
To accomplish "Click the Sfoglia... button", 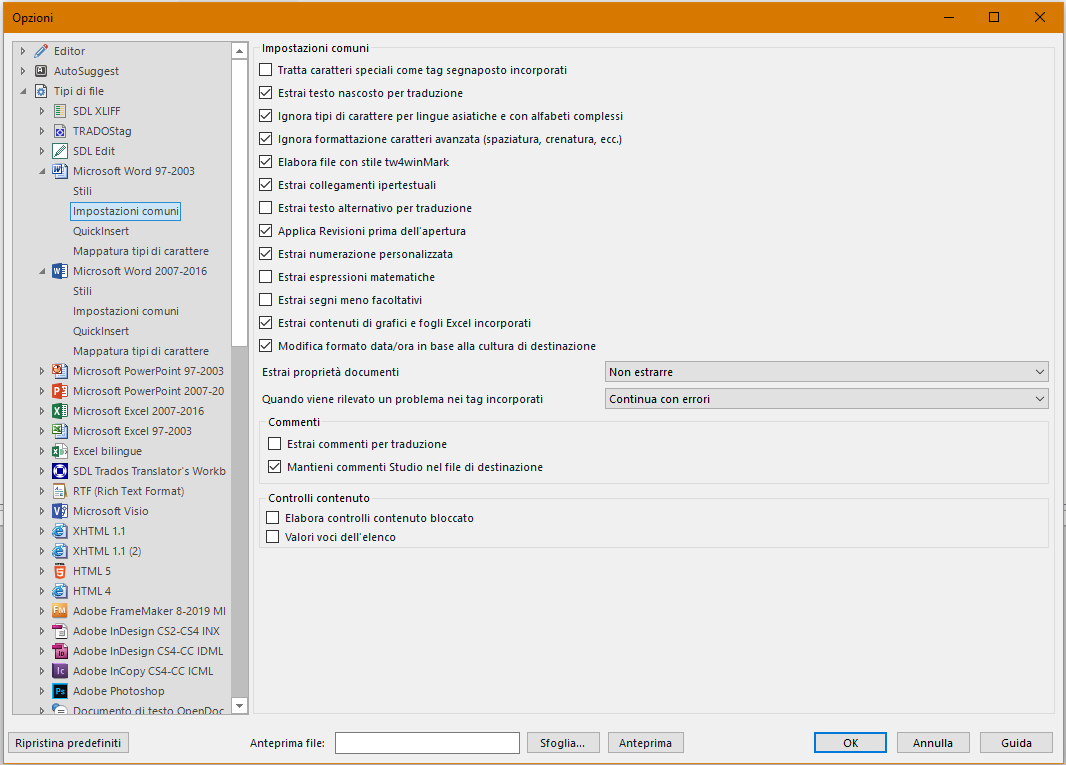I will (x=563, y=743).
